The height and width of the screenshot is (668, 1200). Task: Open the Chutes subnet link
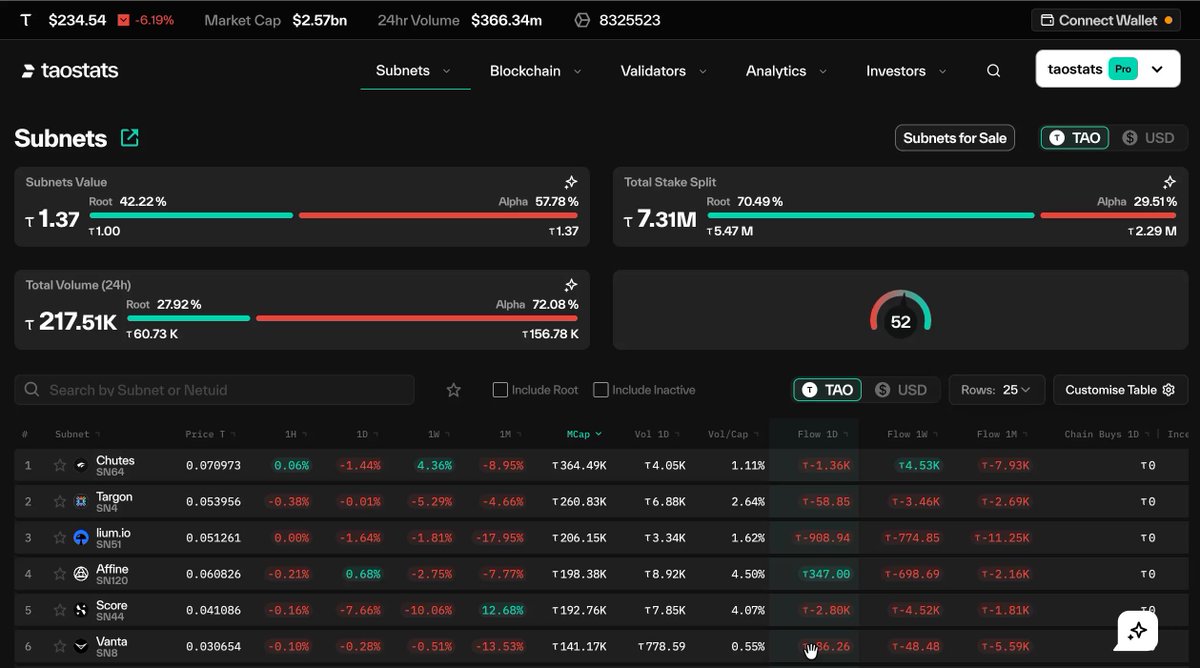coord(115,461)
